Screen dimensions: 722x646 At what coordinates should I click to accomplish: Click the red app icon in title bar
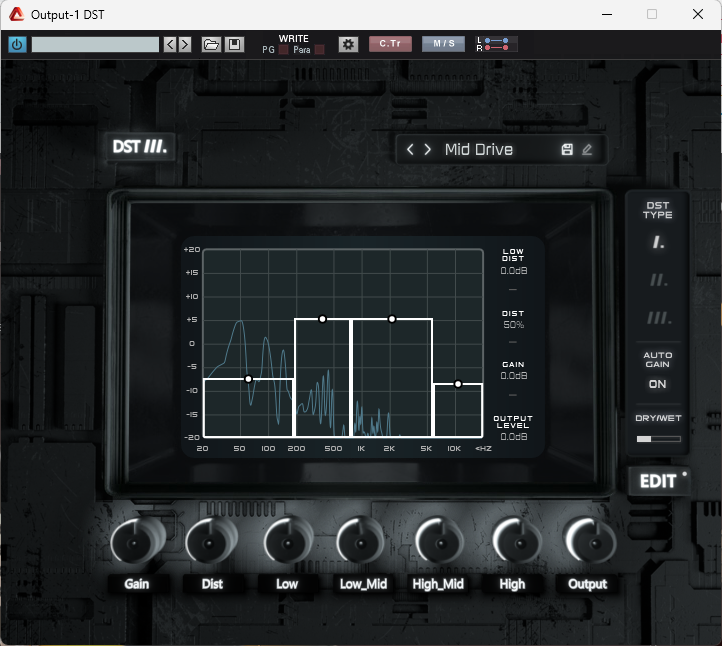pos(17,14)
